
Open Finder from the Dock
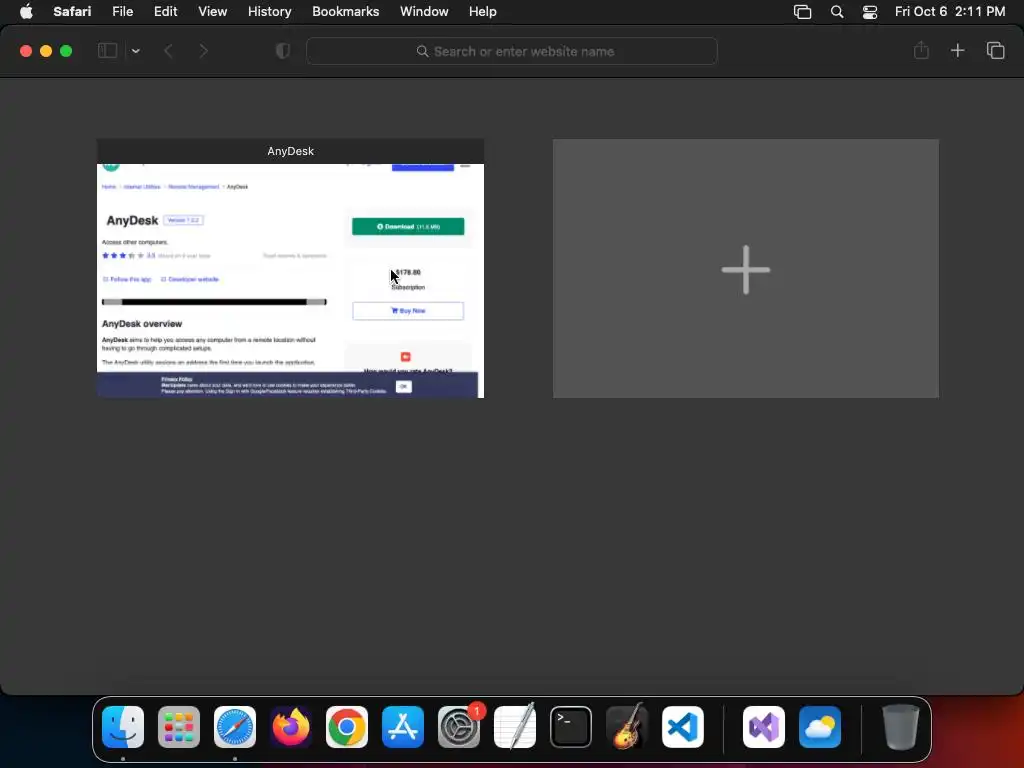pyautogui.click(x=123, y=727)
